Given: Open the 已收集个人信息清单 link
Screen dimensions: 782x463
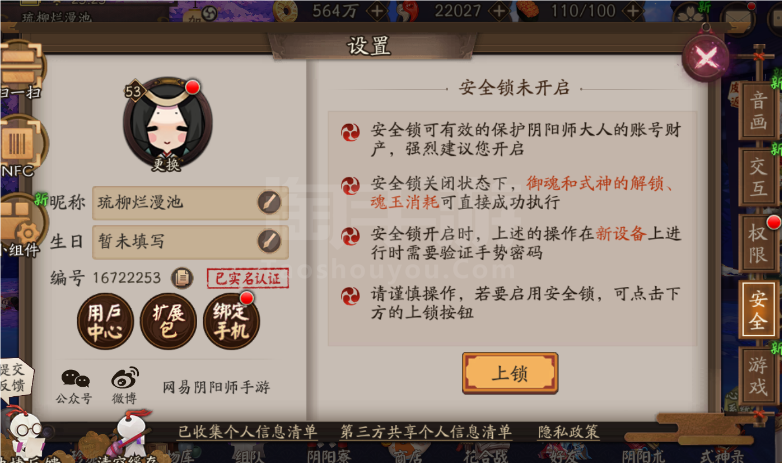Looking at the screenshot, I should 247,432.
